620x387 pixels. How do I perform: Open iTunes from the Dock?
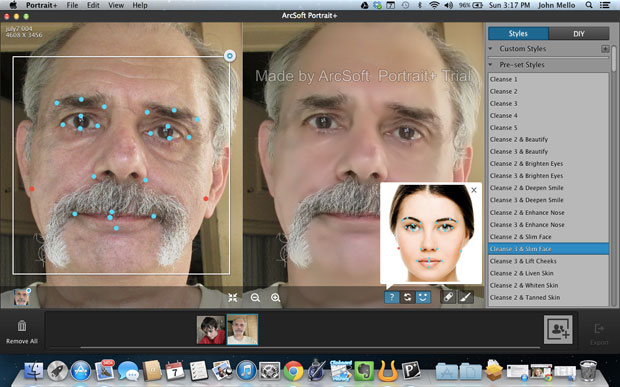coord(246,371)
